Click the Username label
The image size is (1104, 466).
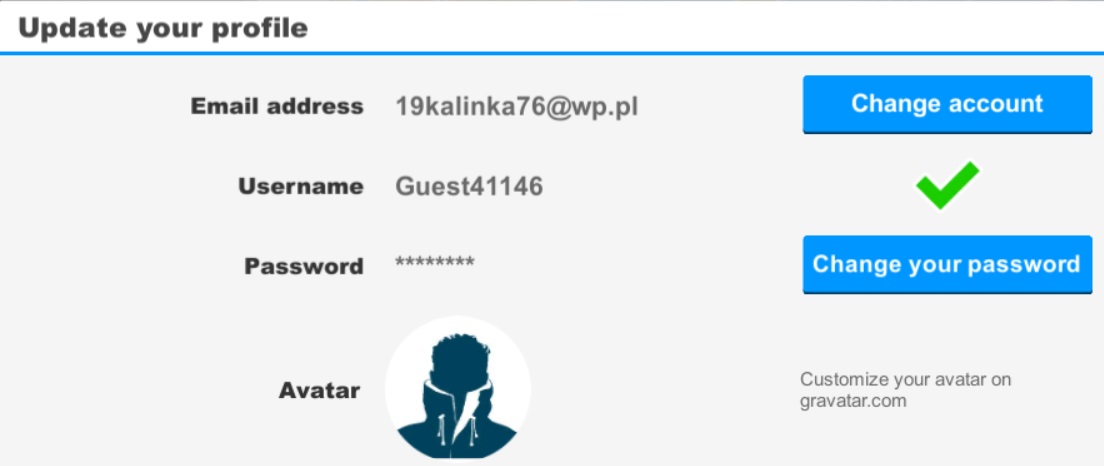tap(301, 187)
